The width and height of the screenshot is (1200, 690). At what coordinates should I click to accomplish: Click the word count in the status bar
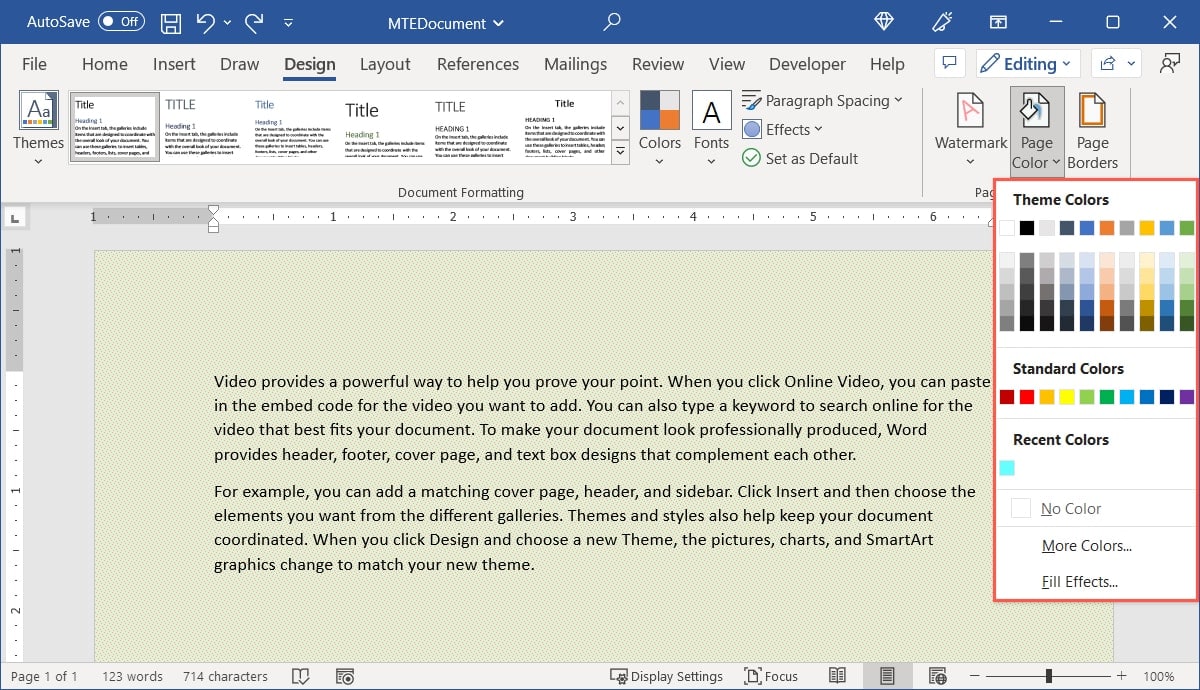coord(132,676)
